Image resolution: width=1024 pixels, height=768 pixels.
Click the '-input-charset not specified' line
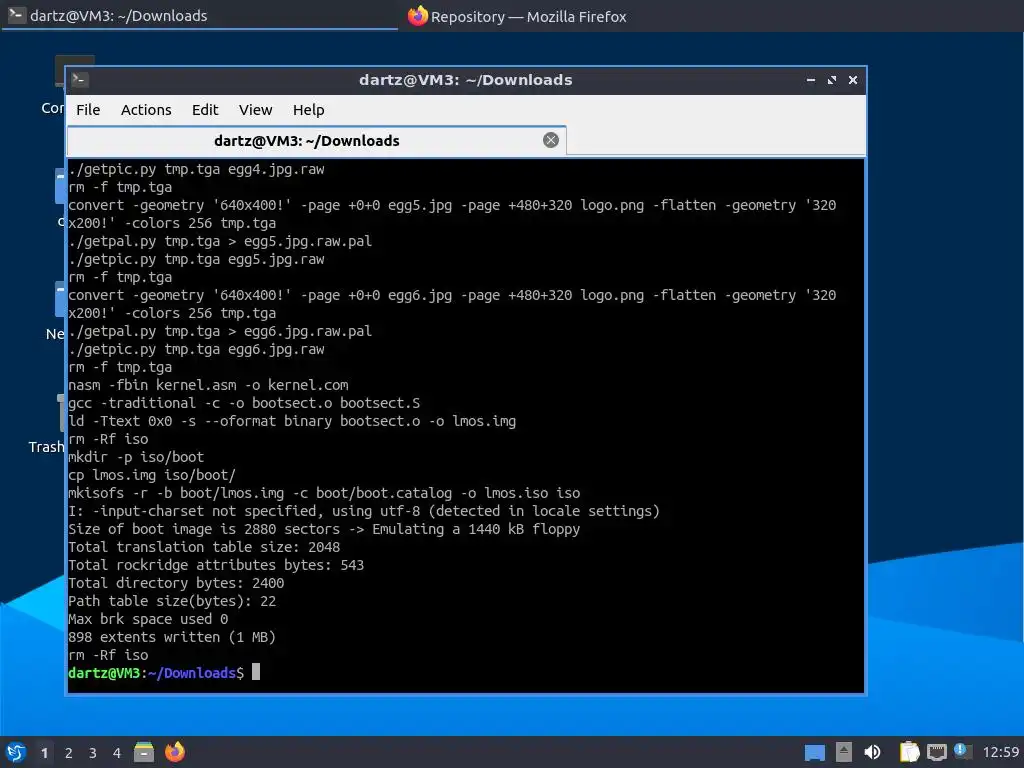click(364, 511)
